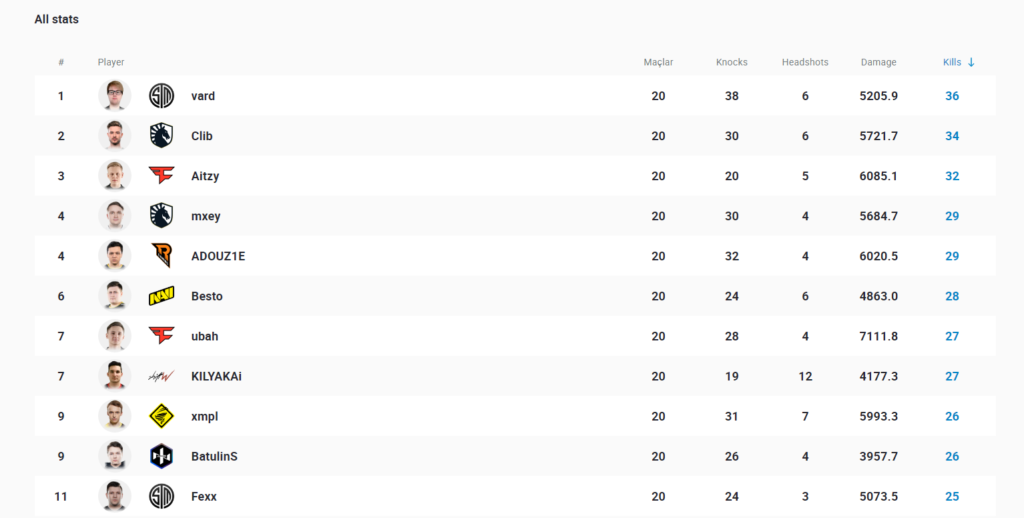
Task: Click the team logo beside ADOUZ1E
Action: [x=161, y=256]
